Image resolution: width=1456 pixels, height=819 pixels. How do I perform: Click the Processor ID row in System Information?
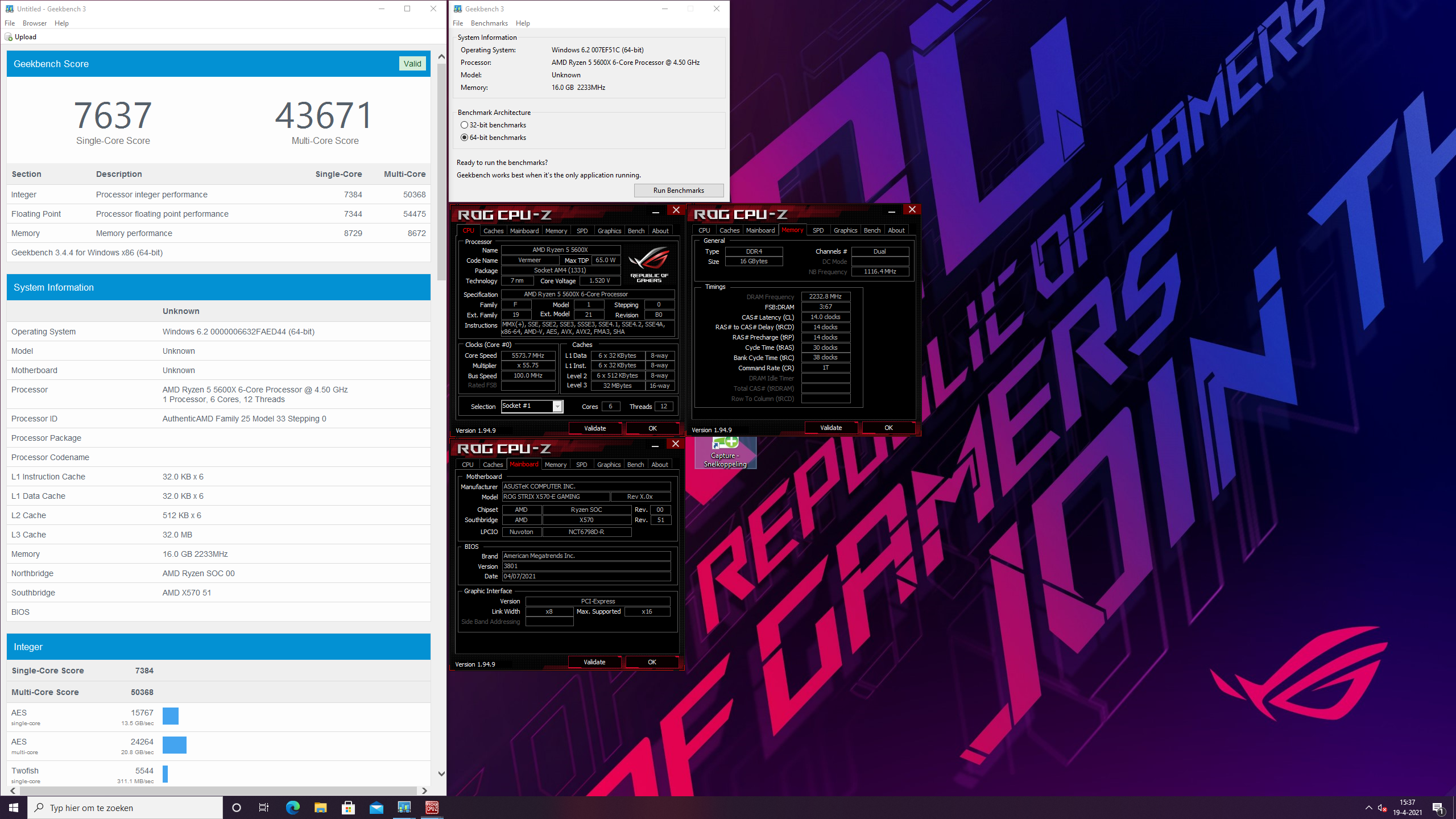tap(218, 419)
